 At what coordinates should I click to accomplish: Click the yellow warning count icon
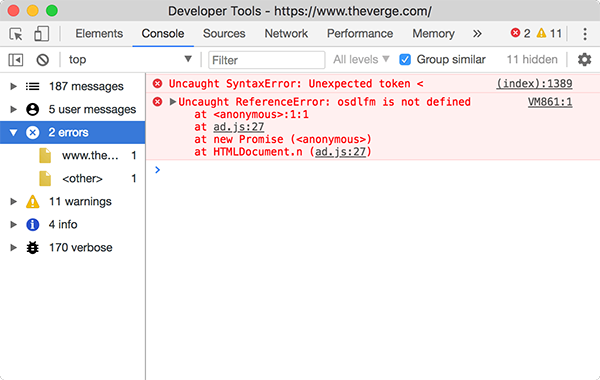541,33
